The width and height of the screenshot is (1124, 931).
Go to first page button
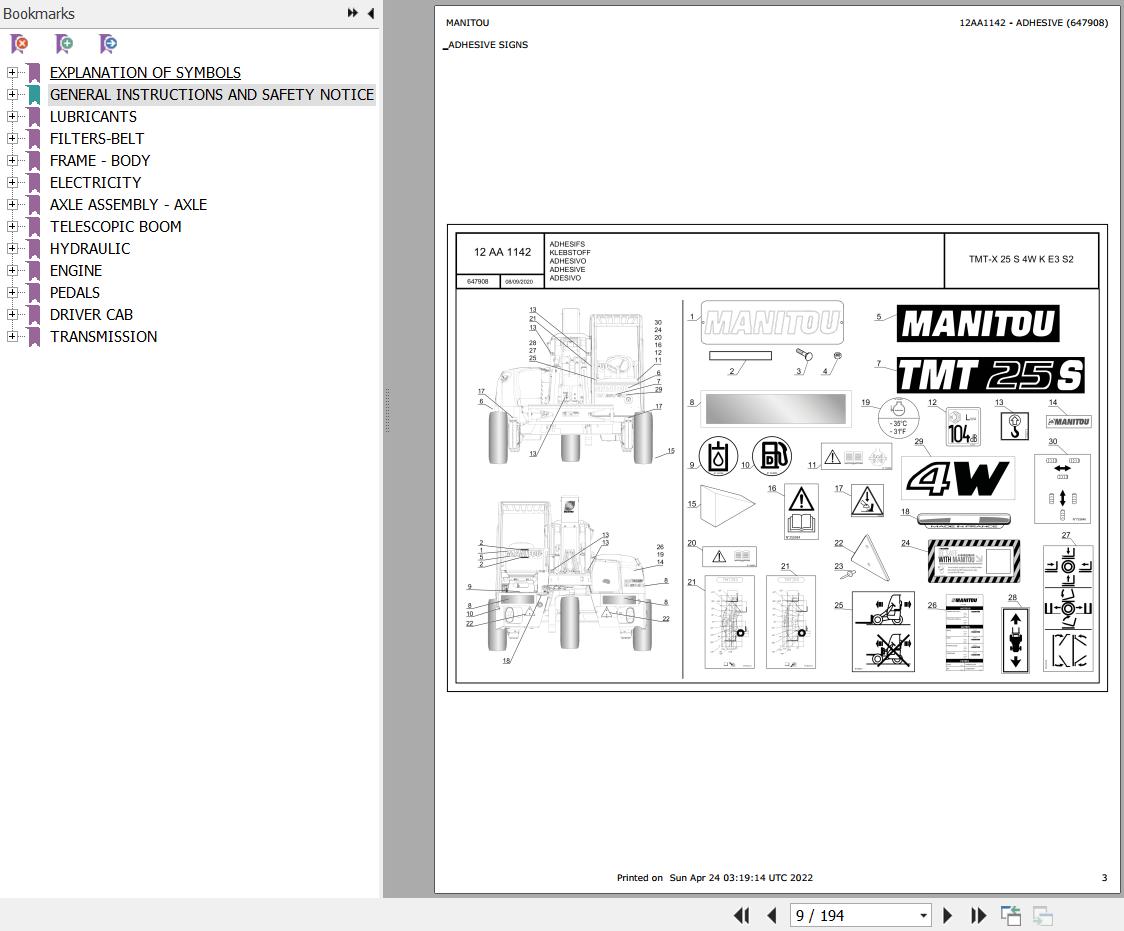pyautogui.click(x=742, y=915)
